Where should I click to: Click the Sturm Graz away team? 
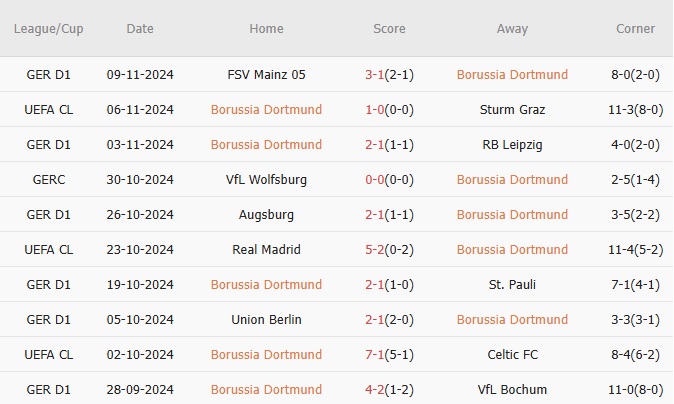512,109
